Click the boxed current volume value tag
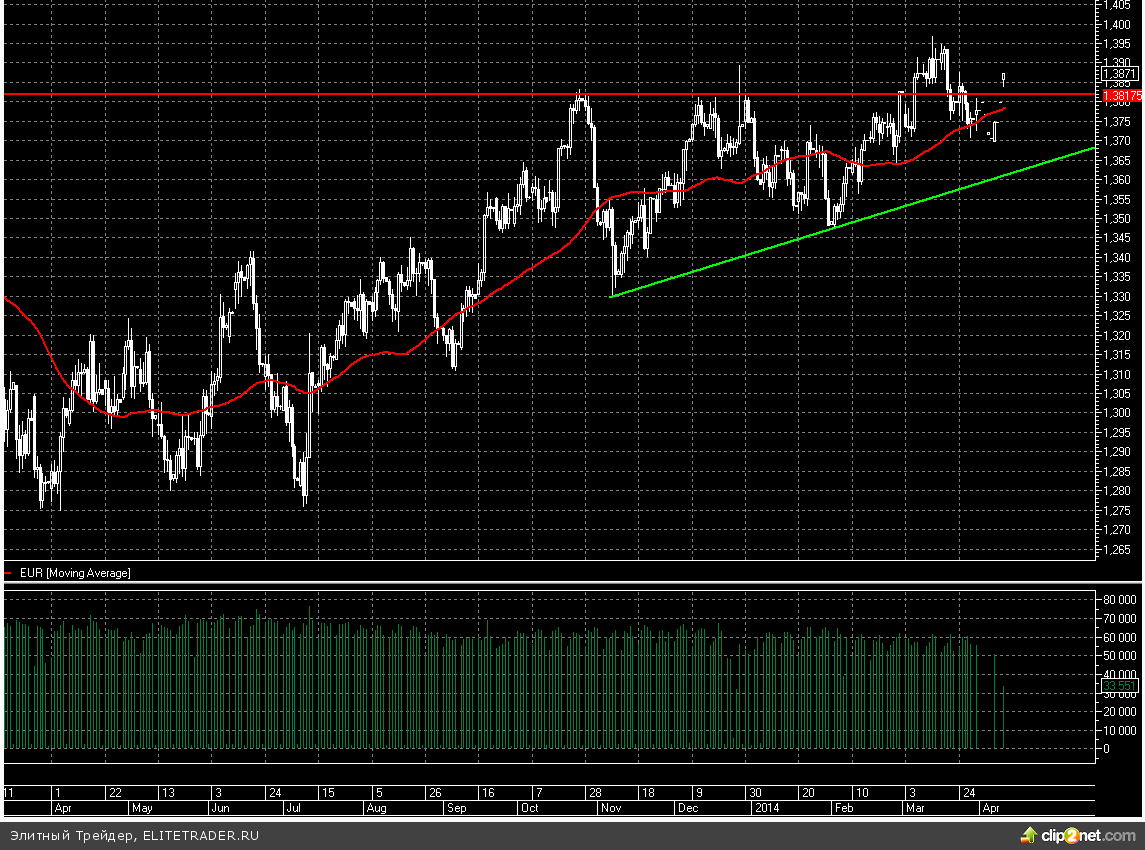 [x=1120, y=685]
